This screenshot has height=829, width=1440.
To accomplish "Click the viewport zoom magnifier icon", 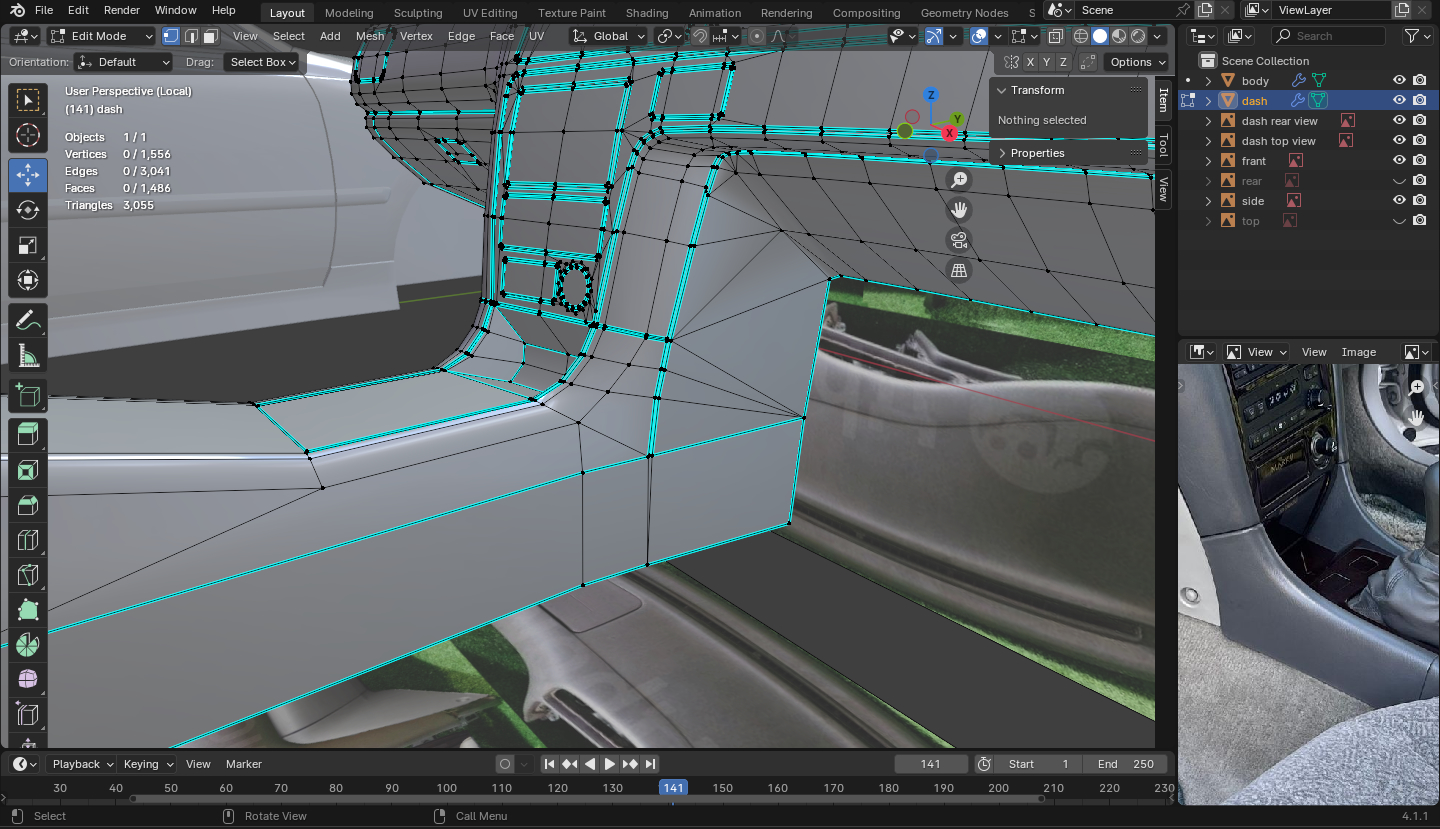I will [x=959, y=180].
